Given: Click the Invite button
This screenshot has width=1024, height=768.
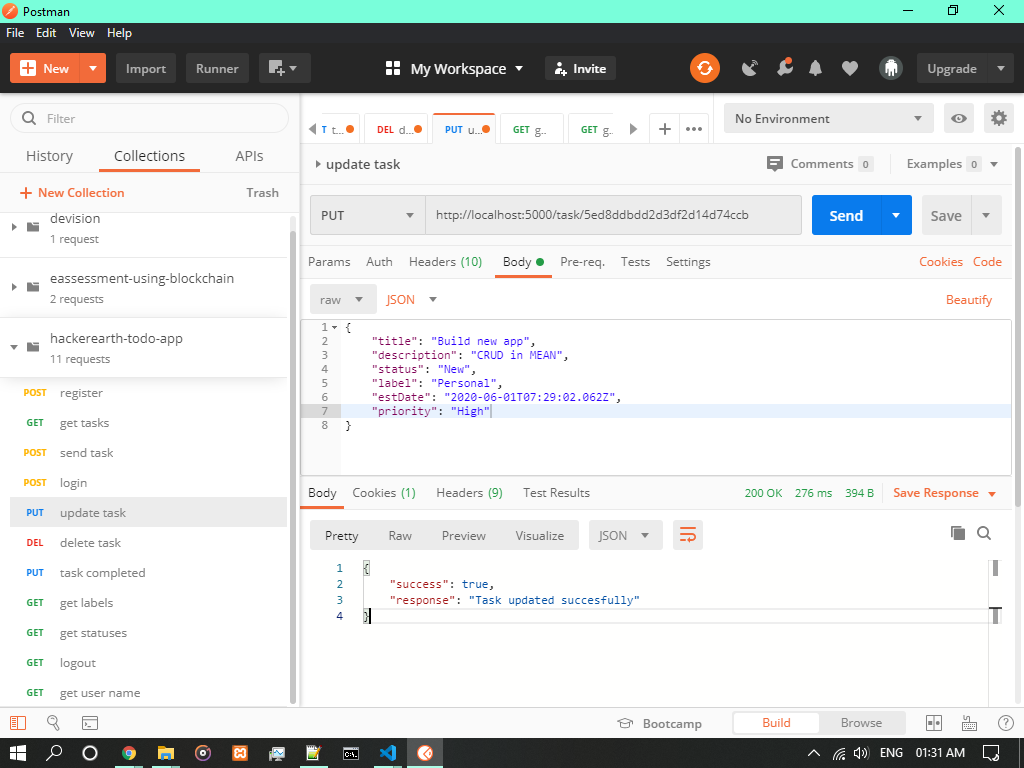Looking at the screenshot, I should 581,69.
